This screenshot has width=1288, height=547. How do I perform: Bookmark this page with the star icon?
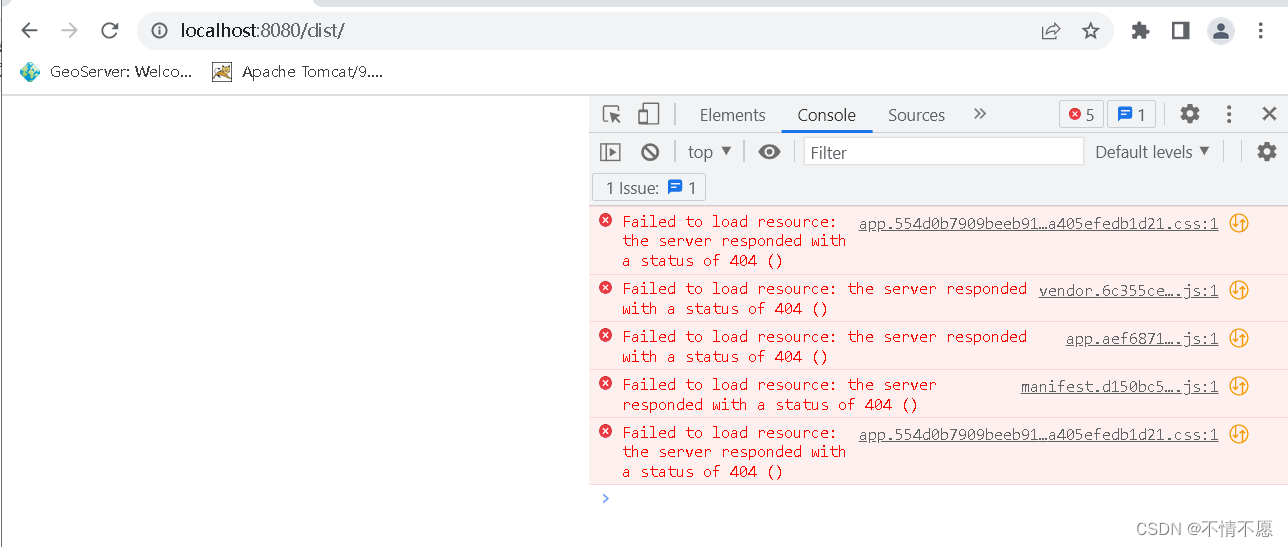pos(1090,31)
